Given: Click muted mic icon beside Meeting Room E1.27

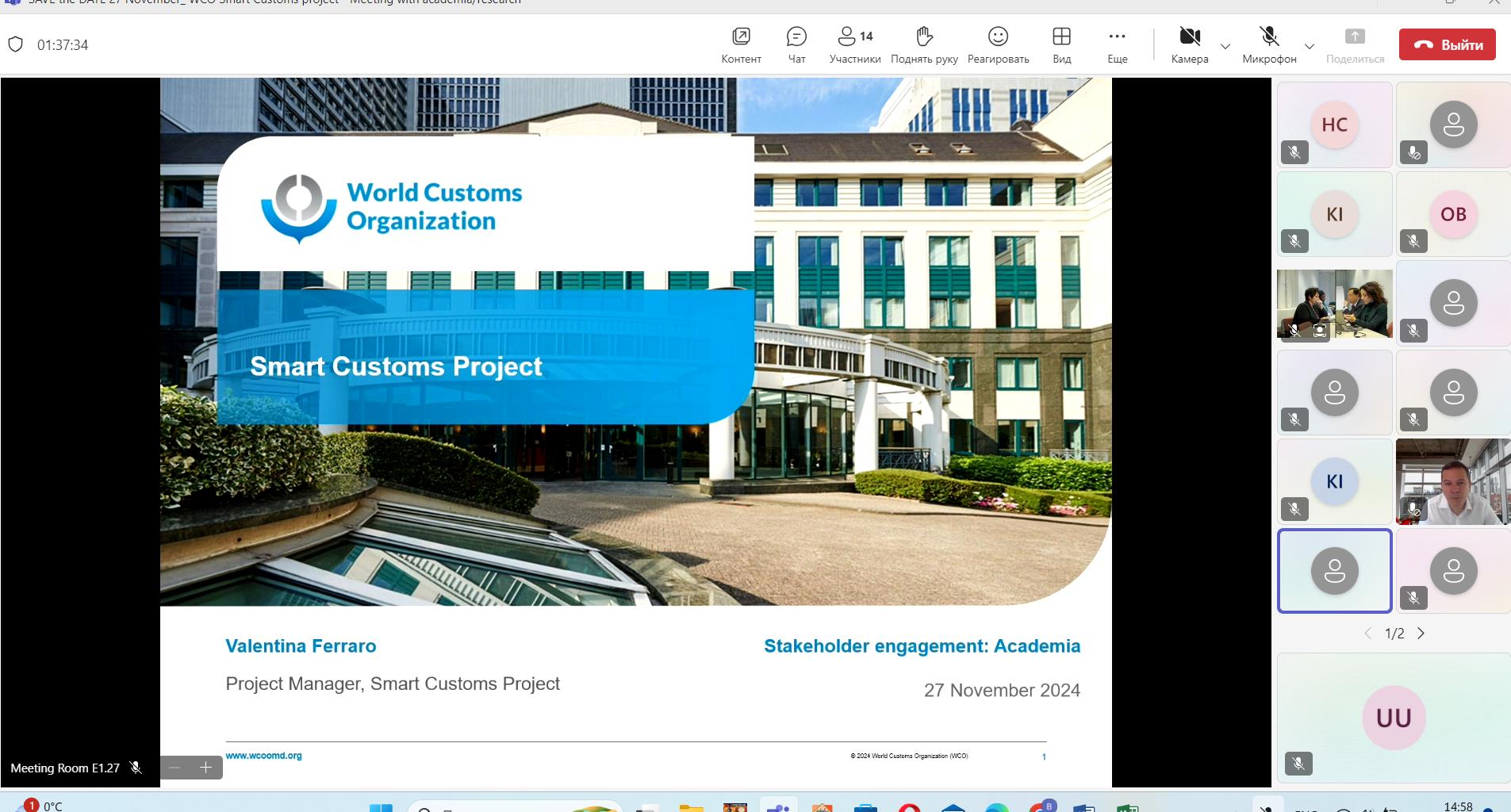Looking at the screenshot, I should coord(136,768).
